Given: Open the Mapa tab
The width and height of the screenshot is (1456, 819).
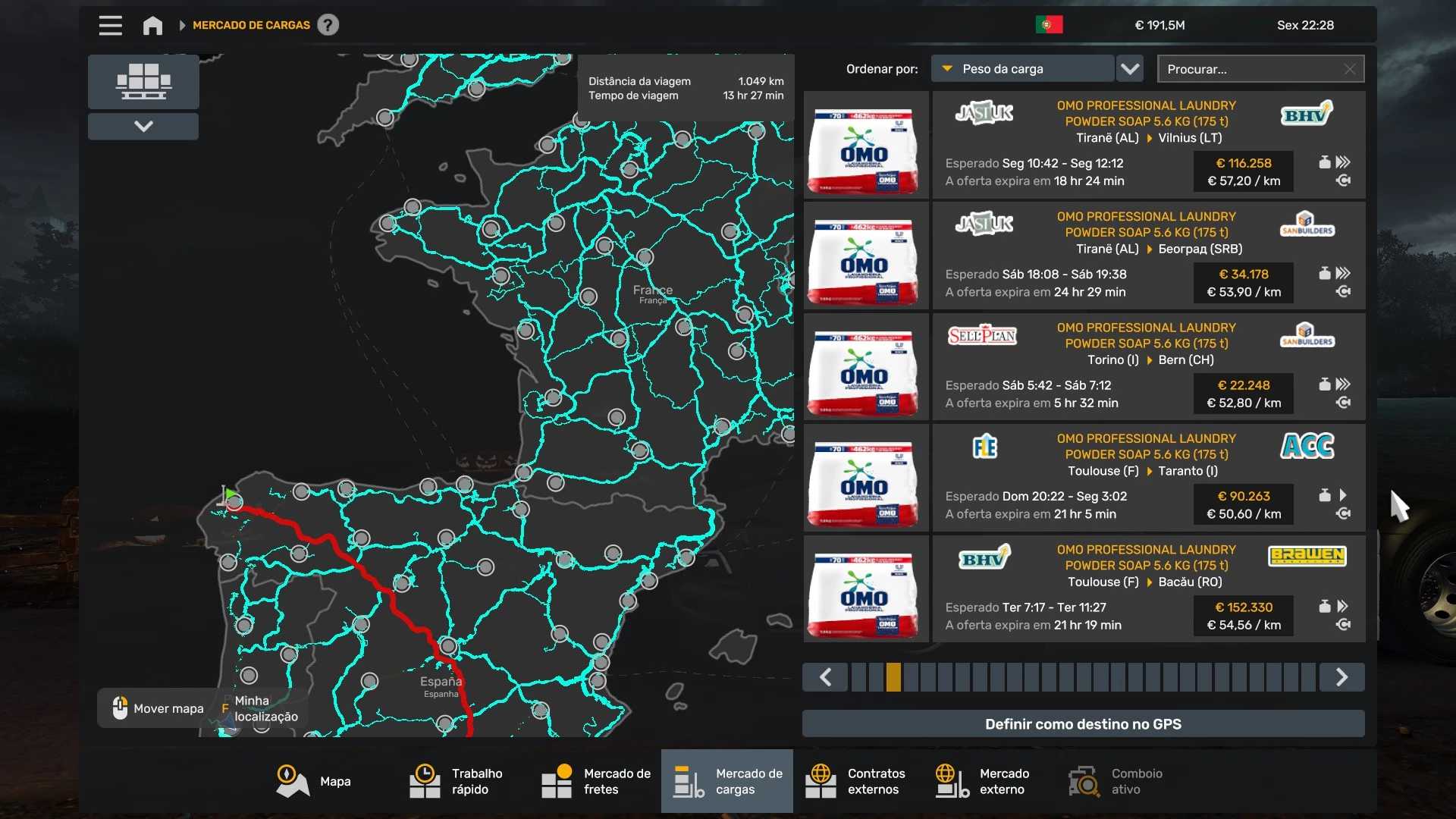Looking at the screenshot, I should 314,781.
